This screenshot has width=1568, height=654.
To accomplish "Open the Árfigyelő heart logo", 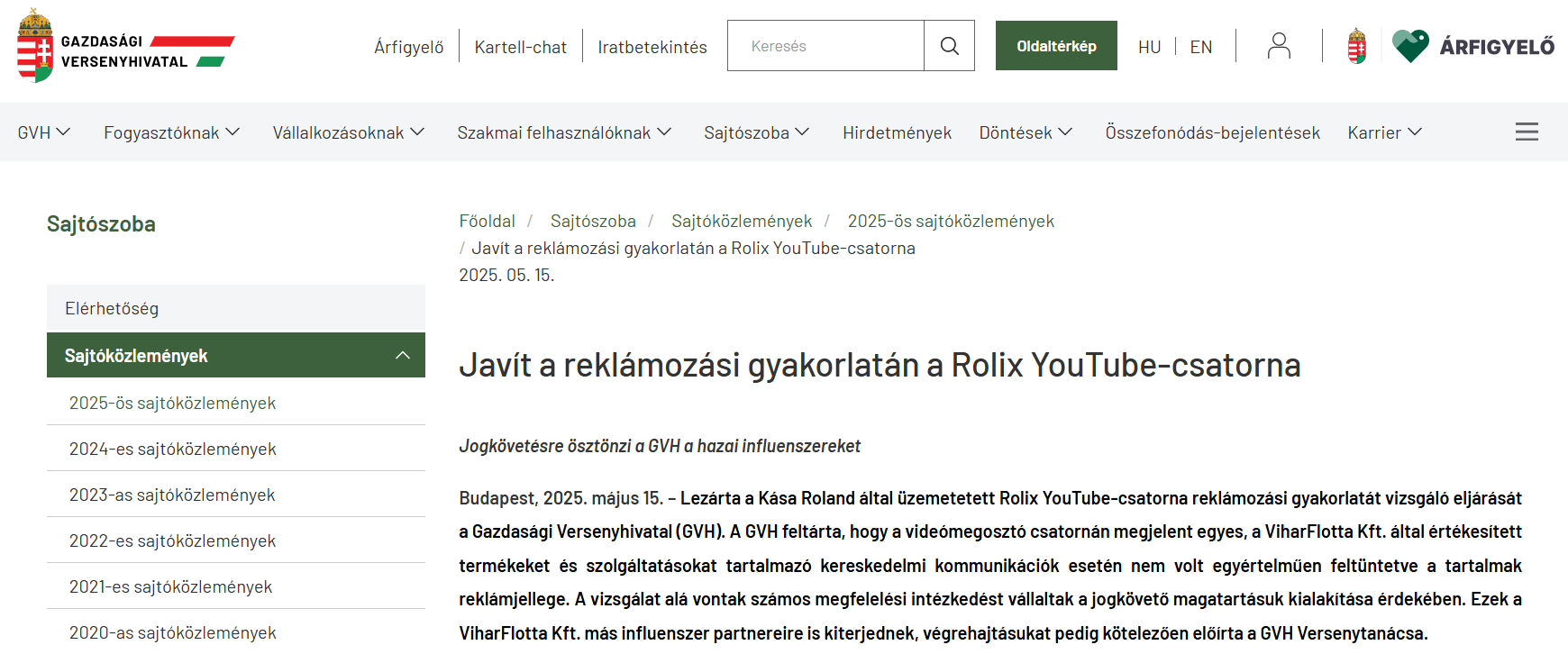I will 1473,46.
